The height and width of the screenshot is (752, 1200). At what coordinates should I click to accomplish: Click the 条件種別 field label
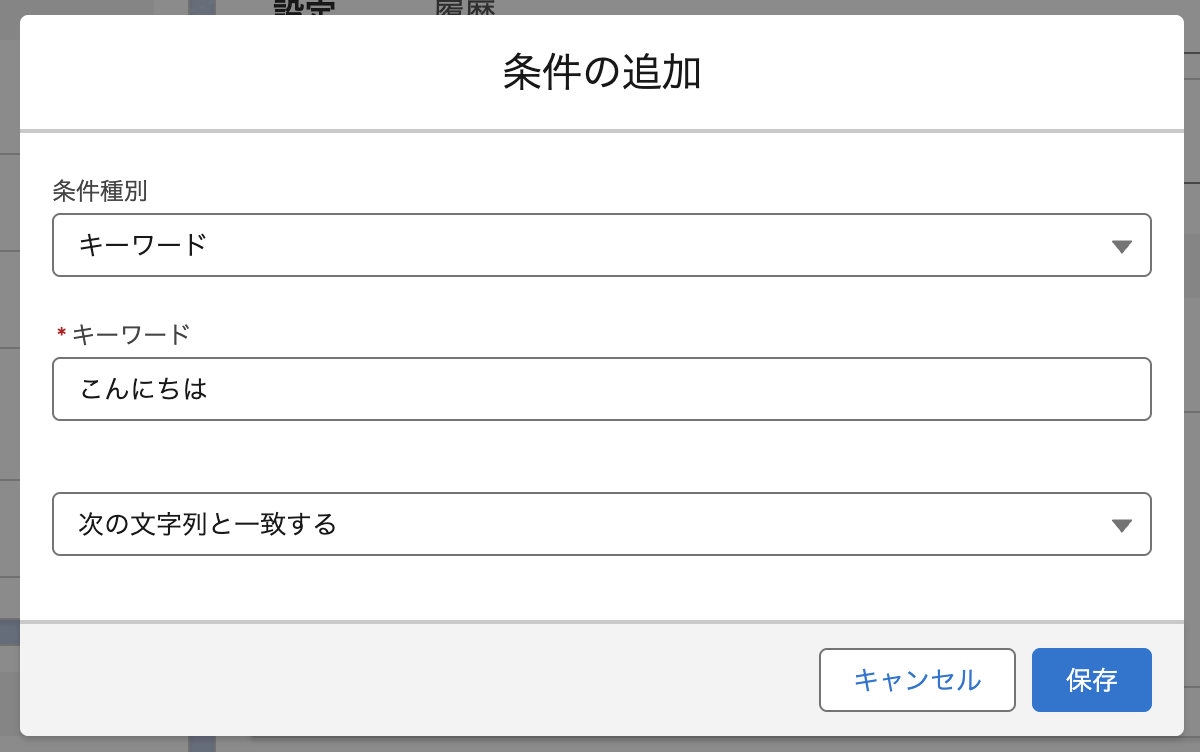click(100, 190)
